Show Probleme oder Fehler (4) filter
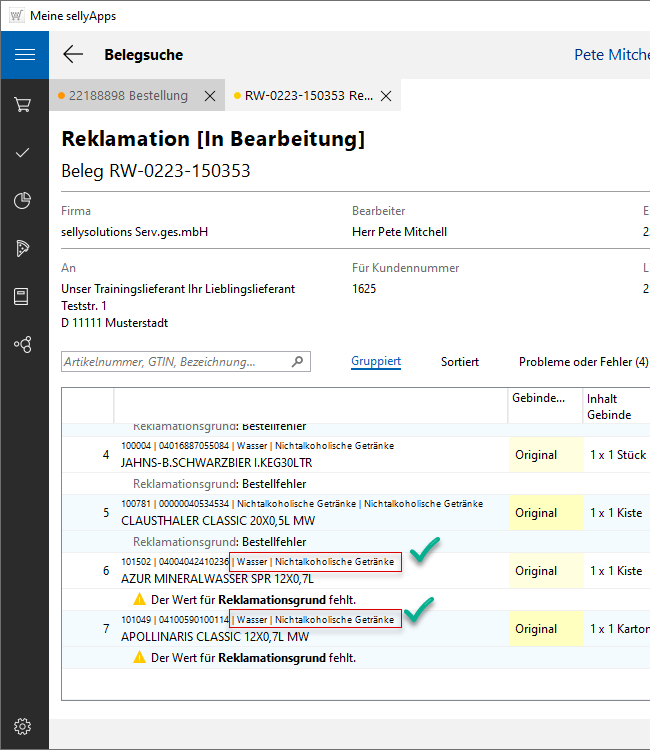Viewport: 650px width, 750px height. pos(583,362)
